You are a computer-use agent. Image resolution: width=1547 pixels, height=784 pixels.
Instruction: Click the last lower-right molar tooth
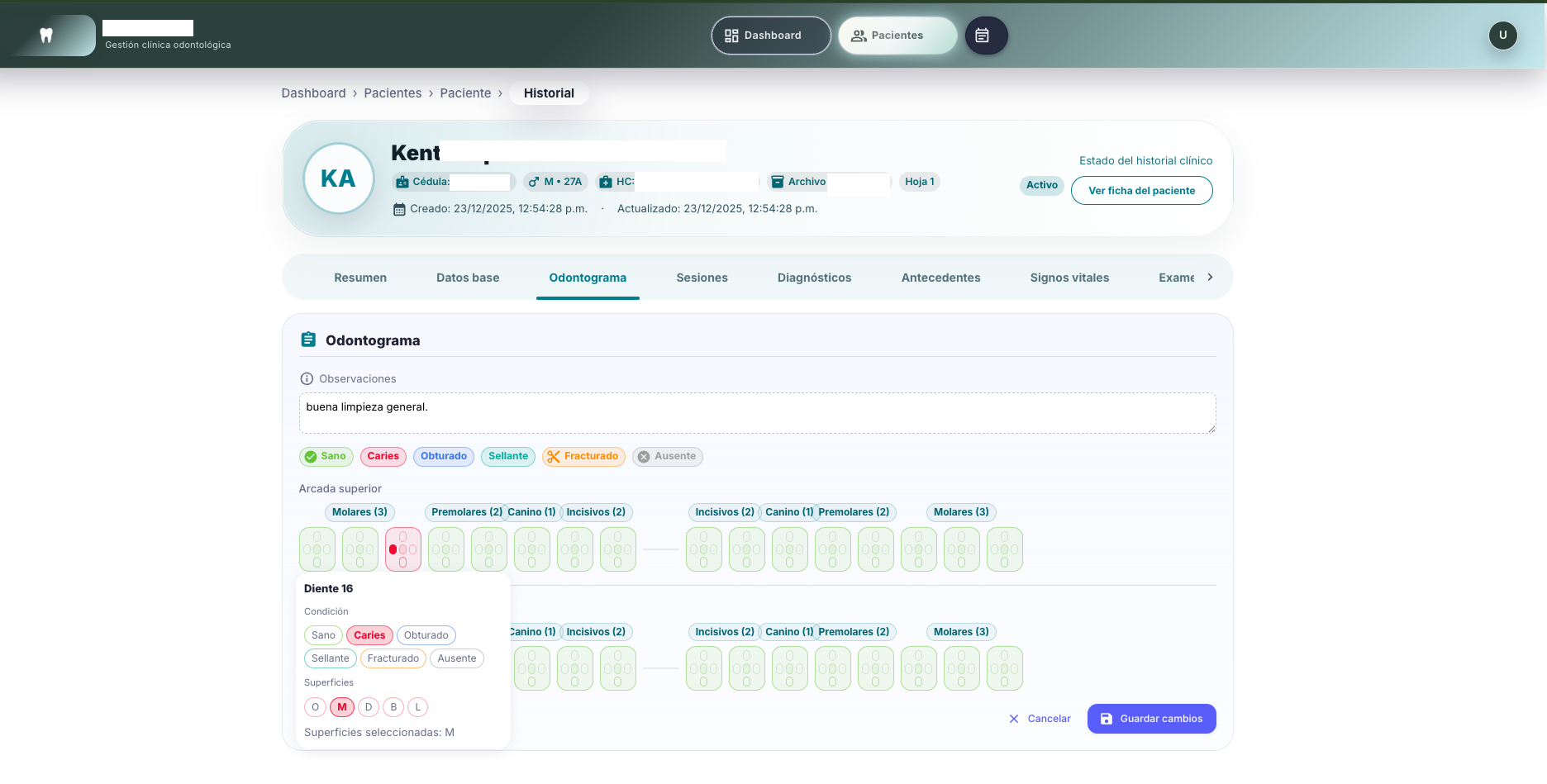tap(1004, 668)
